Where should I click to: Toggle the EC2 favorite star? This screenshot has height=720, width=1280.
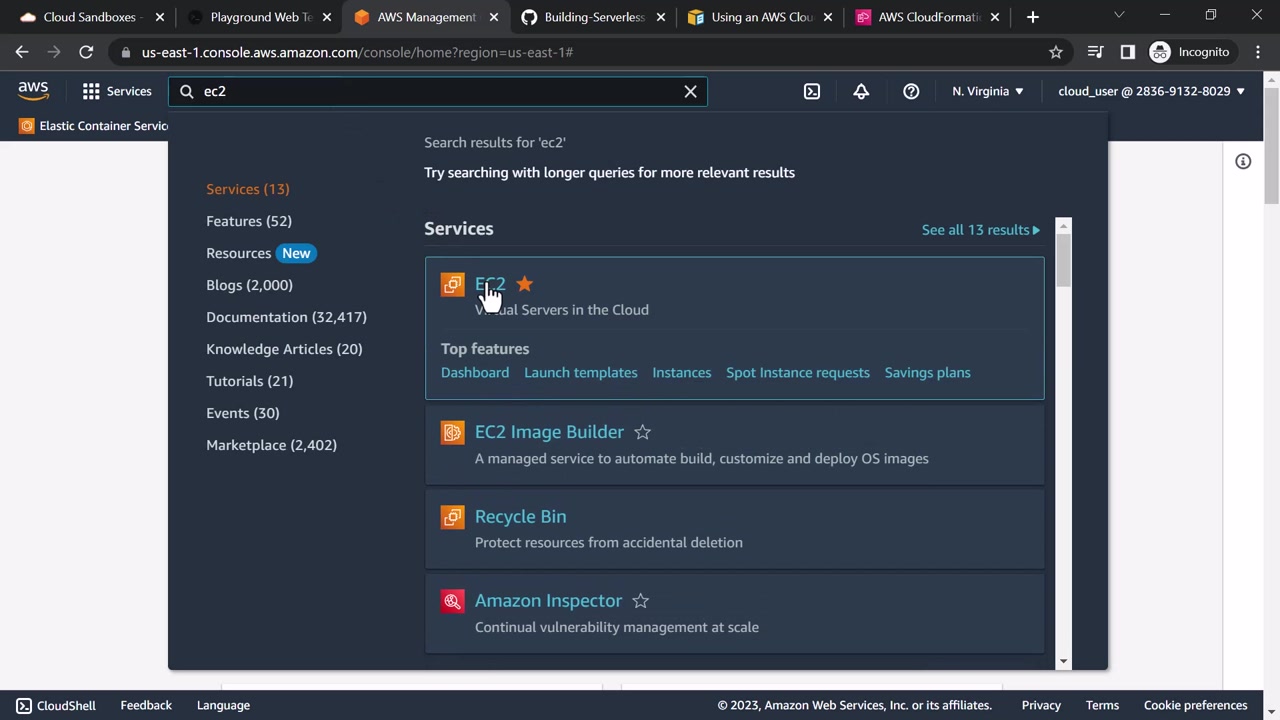pyautogui.click(x=525, y=284)
